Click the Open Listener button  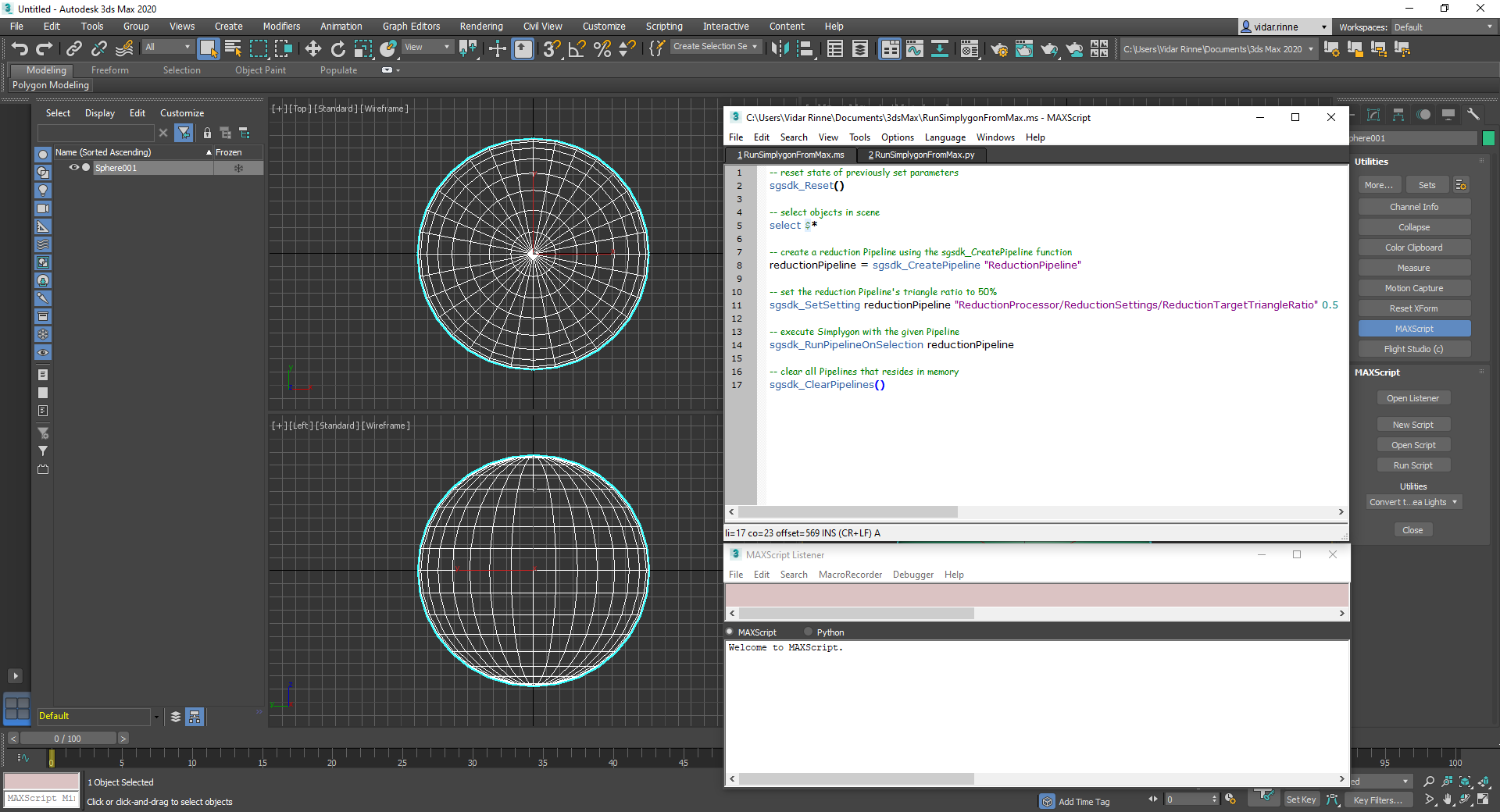point(1413,397)
